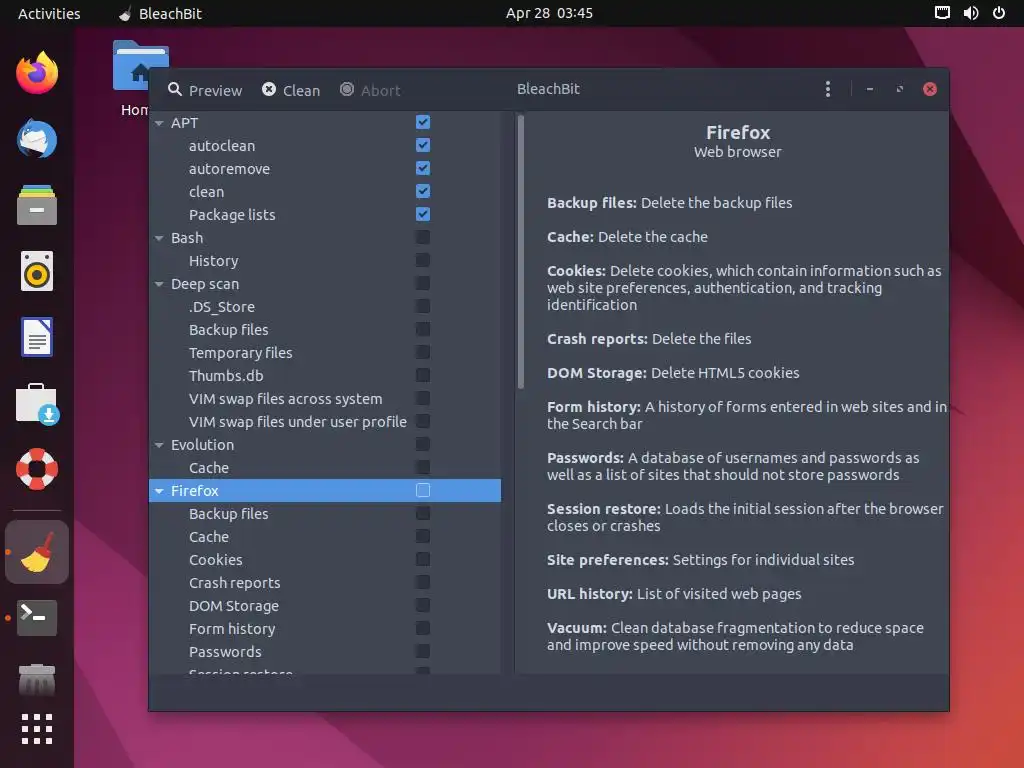
Task: Open LibreOffice Writer from the dock
Action: point(37,337)
